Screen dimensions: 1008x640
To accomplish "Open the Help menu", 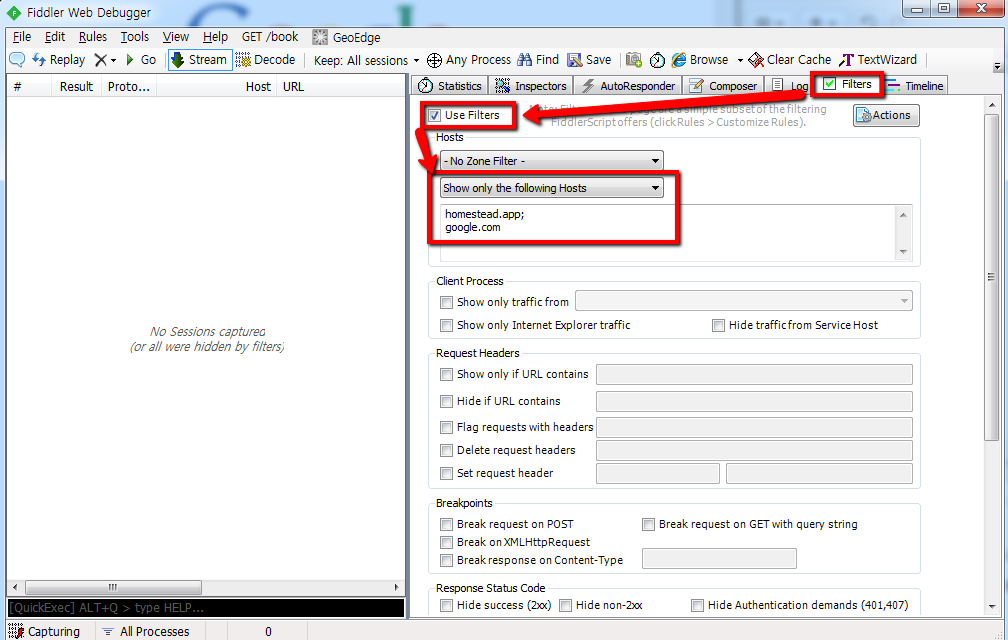I will click(215, 37).
